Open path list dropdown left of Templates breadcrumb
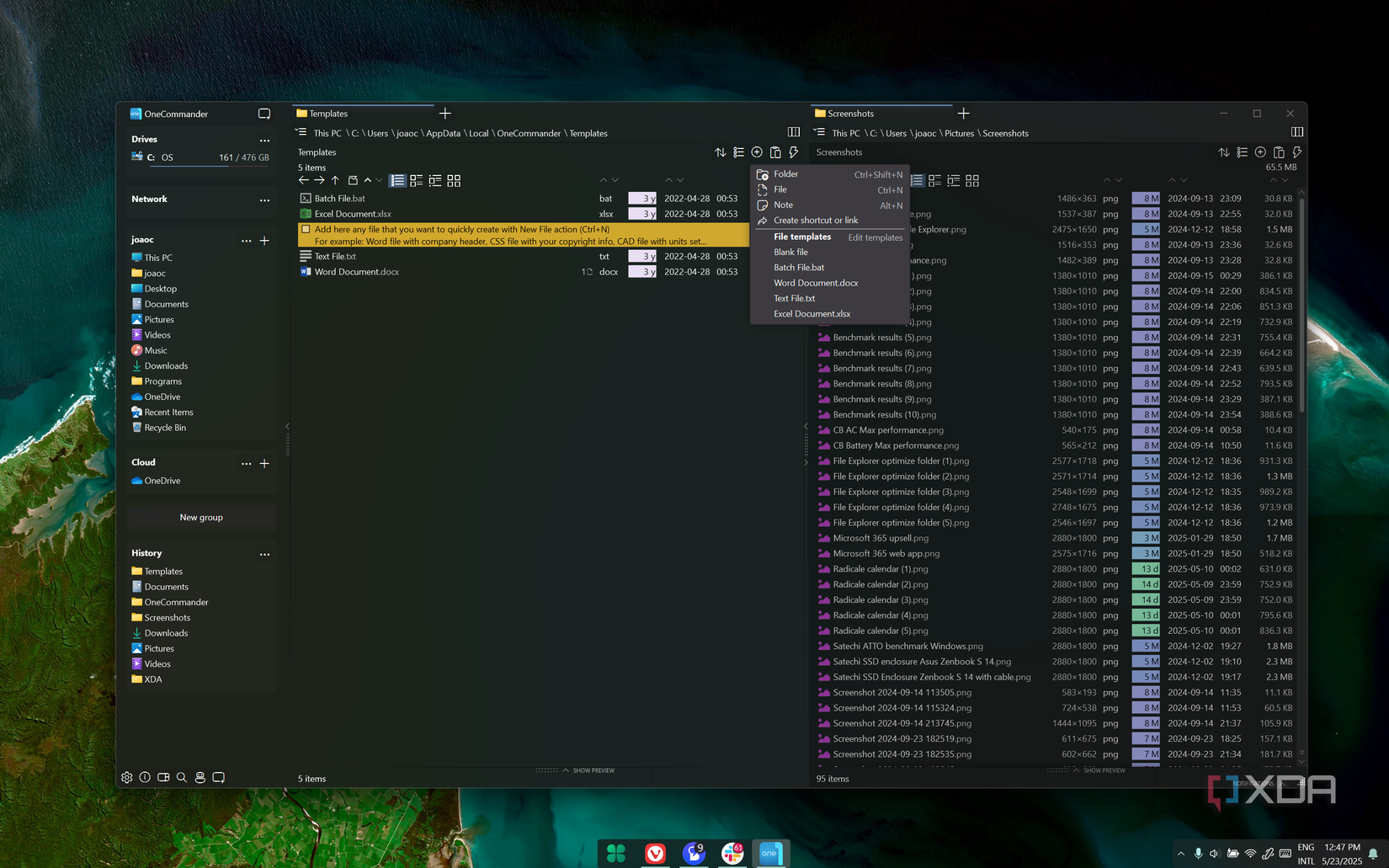 (301, 132)
